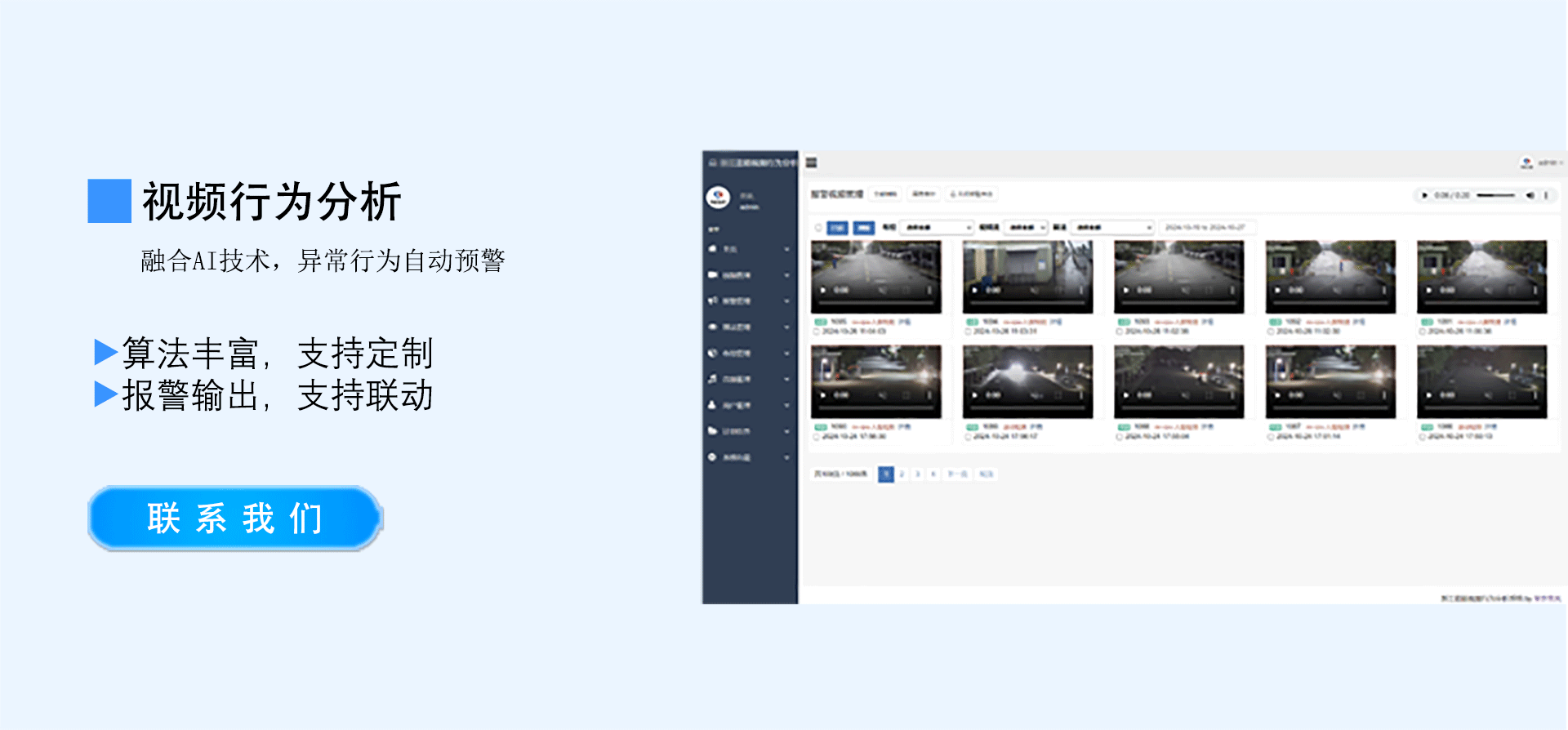This screenshot has width=1568, height=730.
Task: Click the round logo avatar in the sidebar
Action: pos(718,197)
